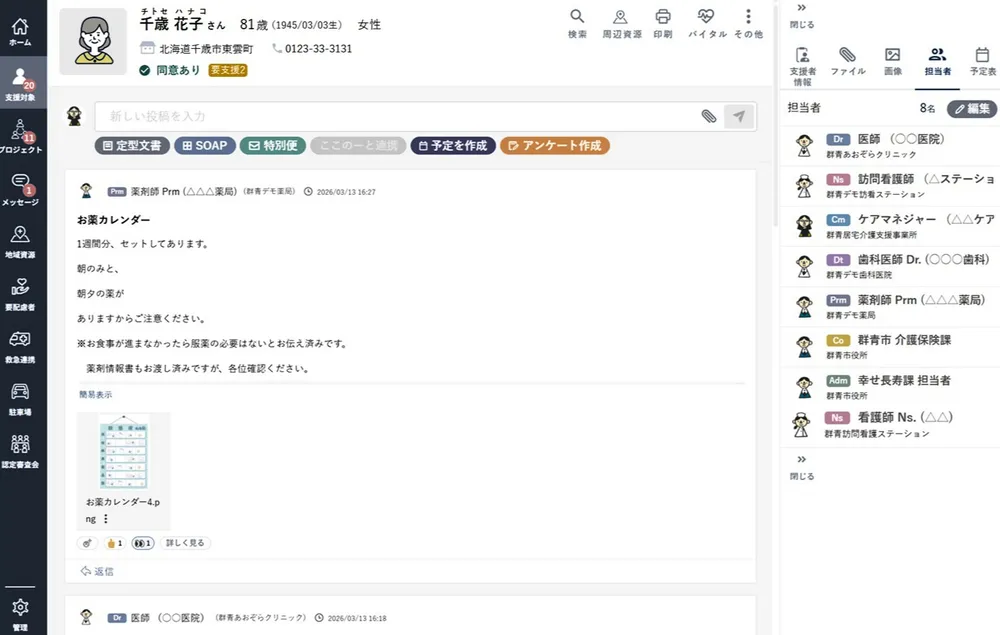Viewport: 1000px width, 635px height.
Task: Select 歯科医師 Dr. row in 担当者 list
Action: 891,266
